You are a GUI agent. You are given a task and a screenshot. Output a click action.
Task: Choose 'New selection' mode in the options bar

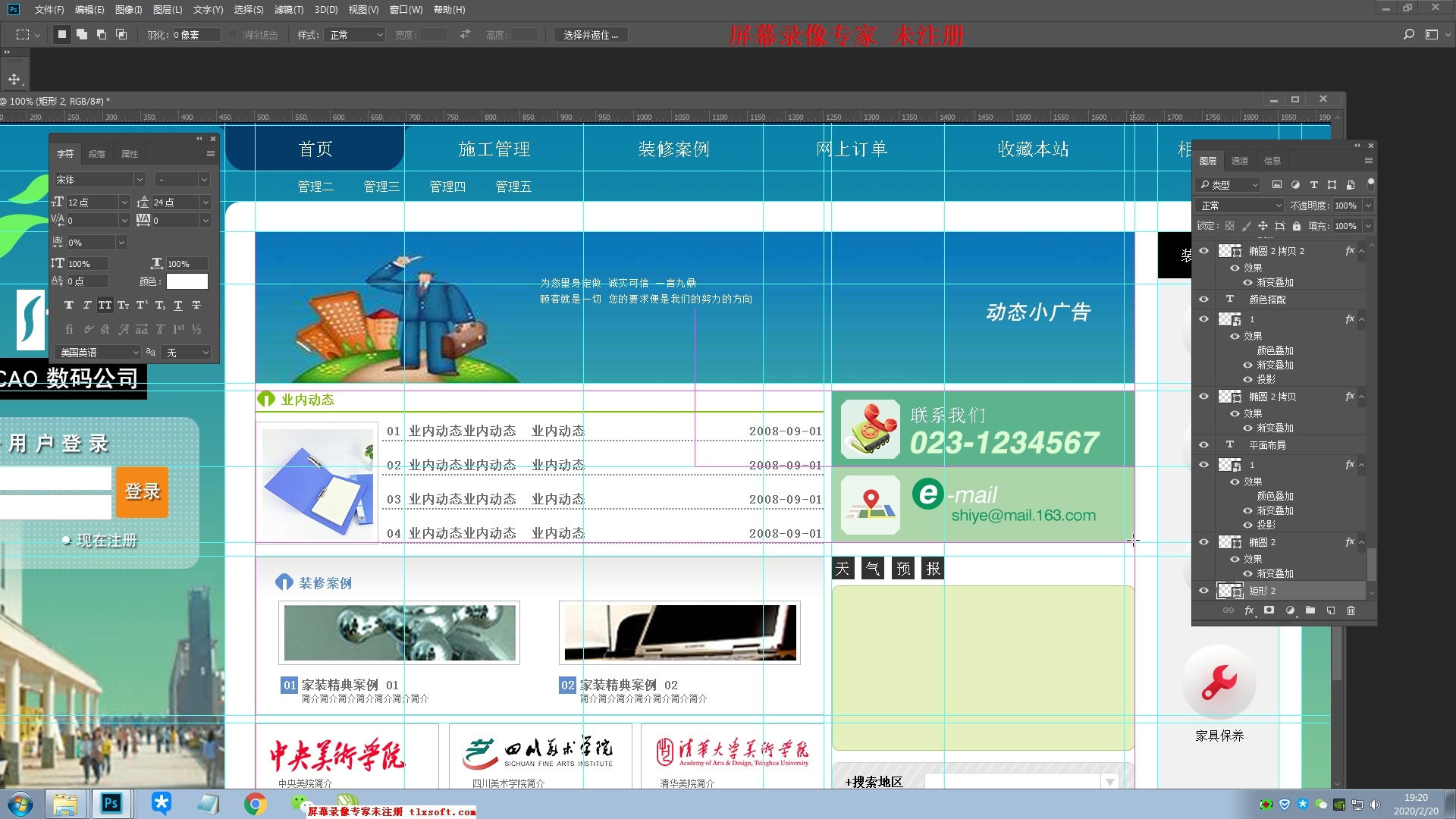62,34
